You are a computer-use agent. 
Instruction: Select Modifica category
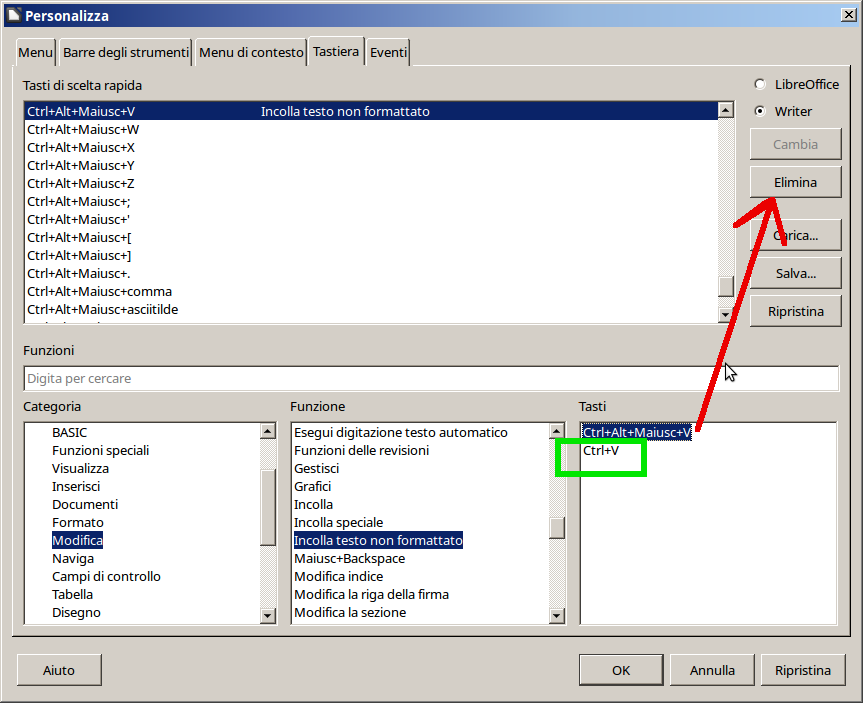78,541
